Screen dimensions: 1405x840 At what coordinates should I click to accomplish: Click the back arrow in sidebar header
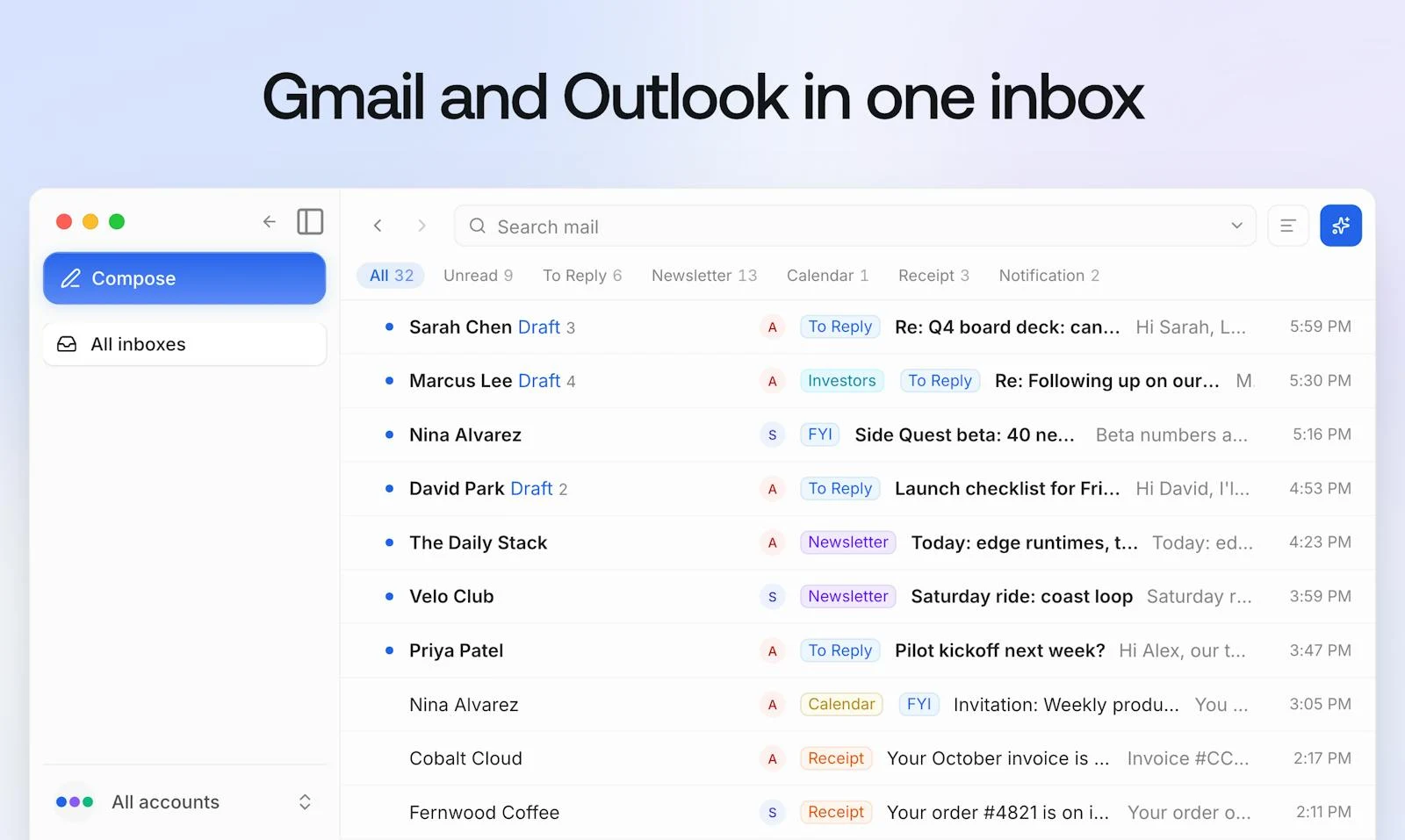tap(270, 221)
